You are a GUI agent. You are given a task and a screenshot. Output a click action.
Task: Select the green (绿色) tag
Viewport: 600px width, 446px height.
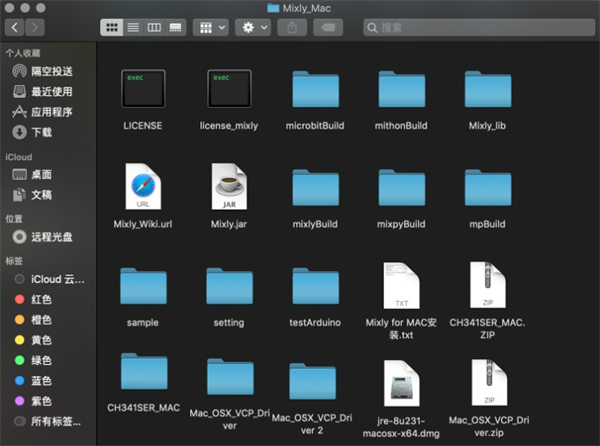(34, 360)
